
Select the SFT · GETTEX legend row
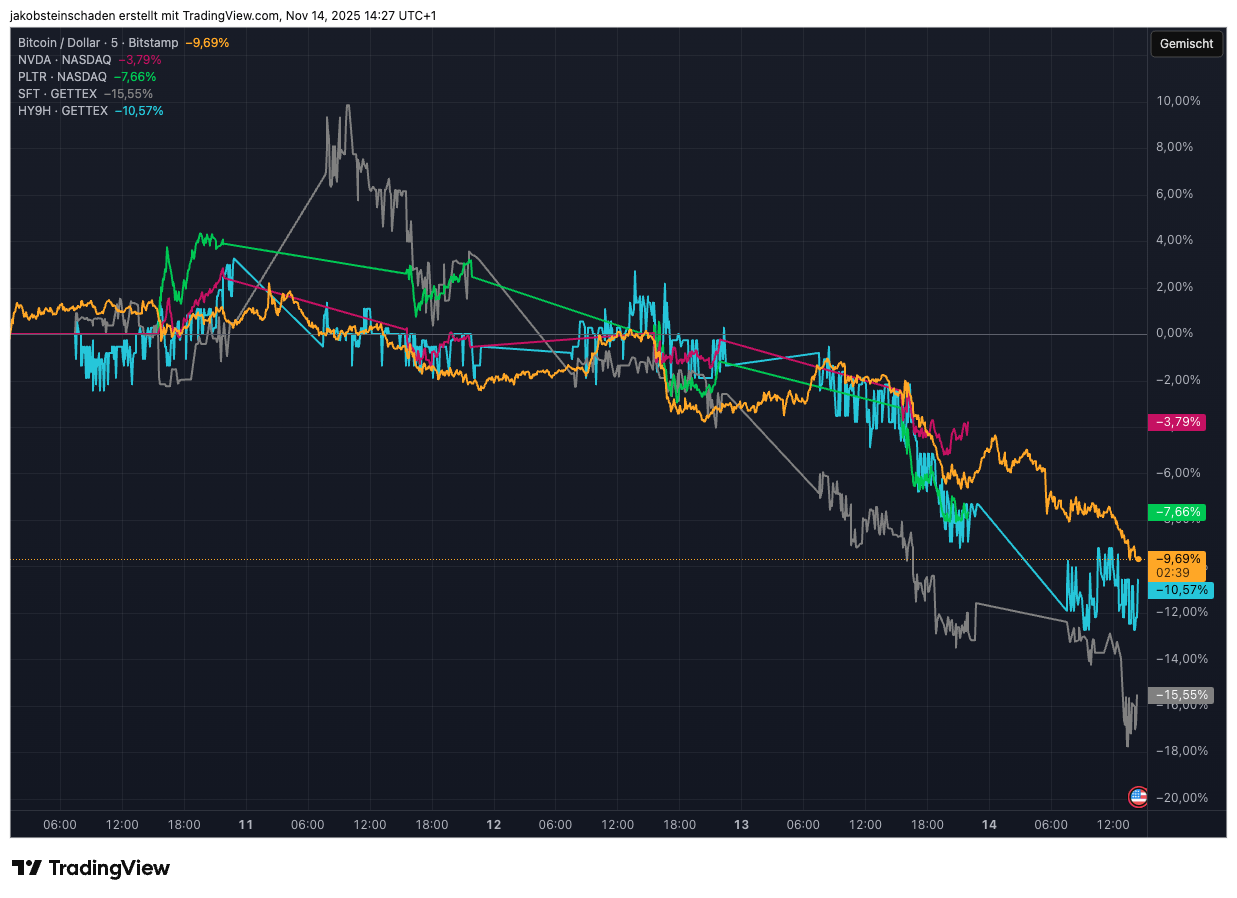tap(85, 94)
